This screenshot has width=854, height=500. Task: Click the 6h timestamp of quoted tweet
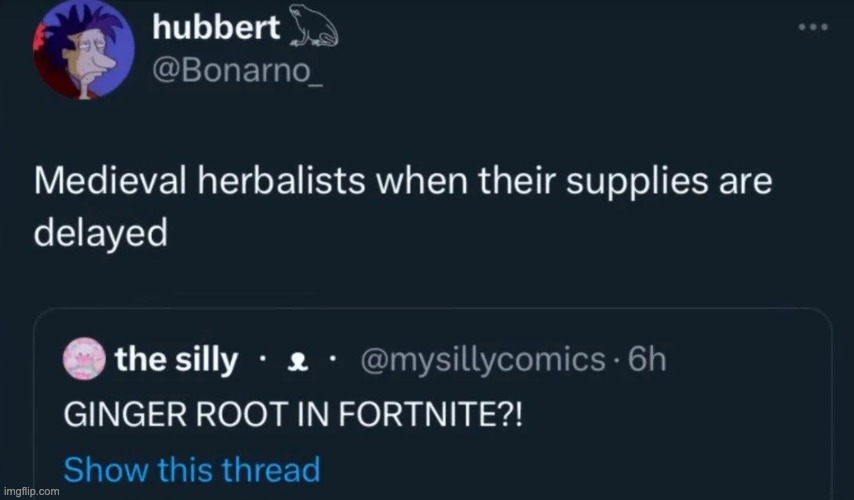pyautogui.click(x=643, y=359)
